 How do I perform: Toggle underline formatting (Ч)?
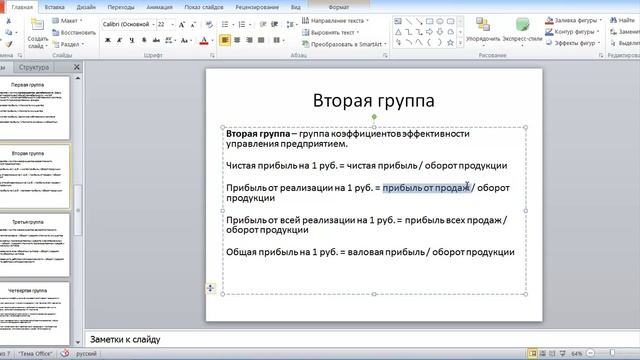coord(131,40)
